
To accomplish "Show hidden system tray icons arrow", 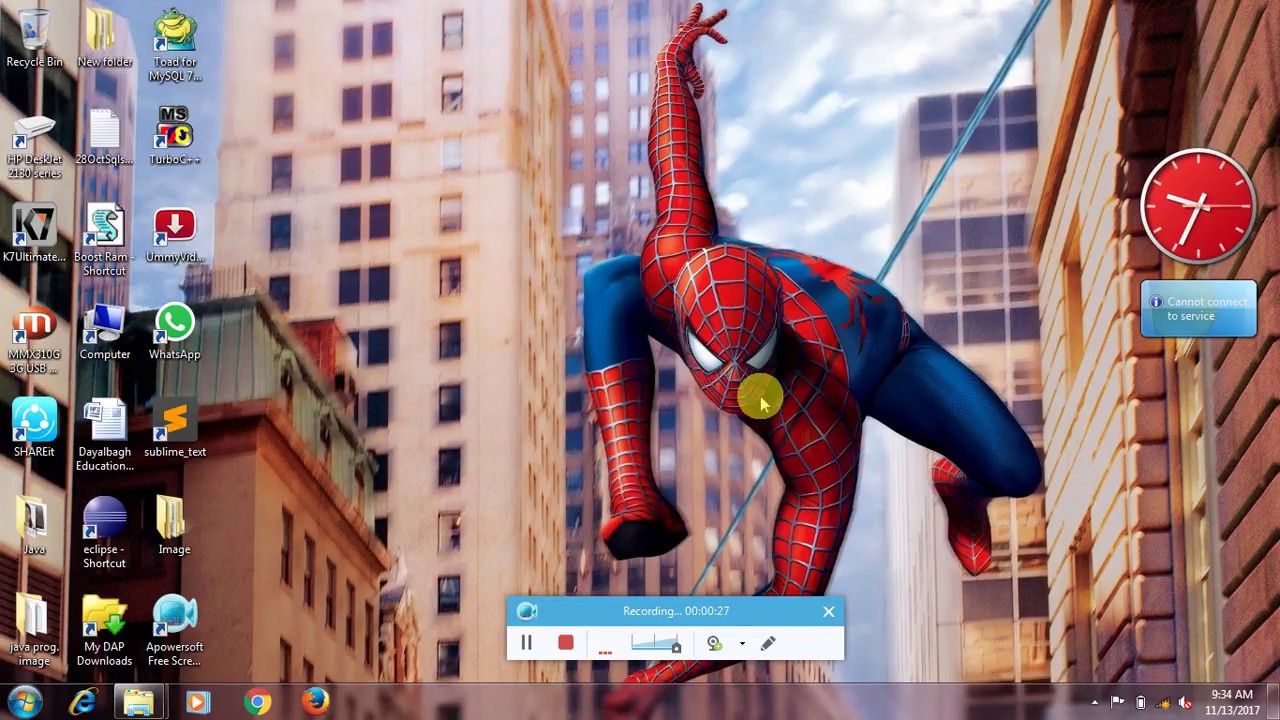I will click(x=1094, y=702).
